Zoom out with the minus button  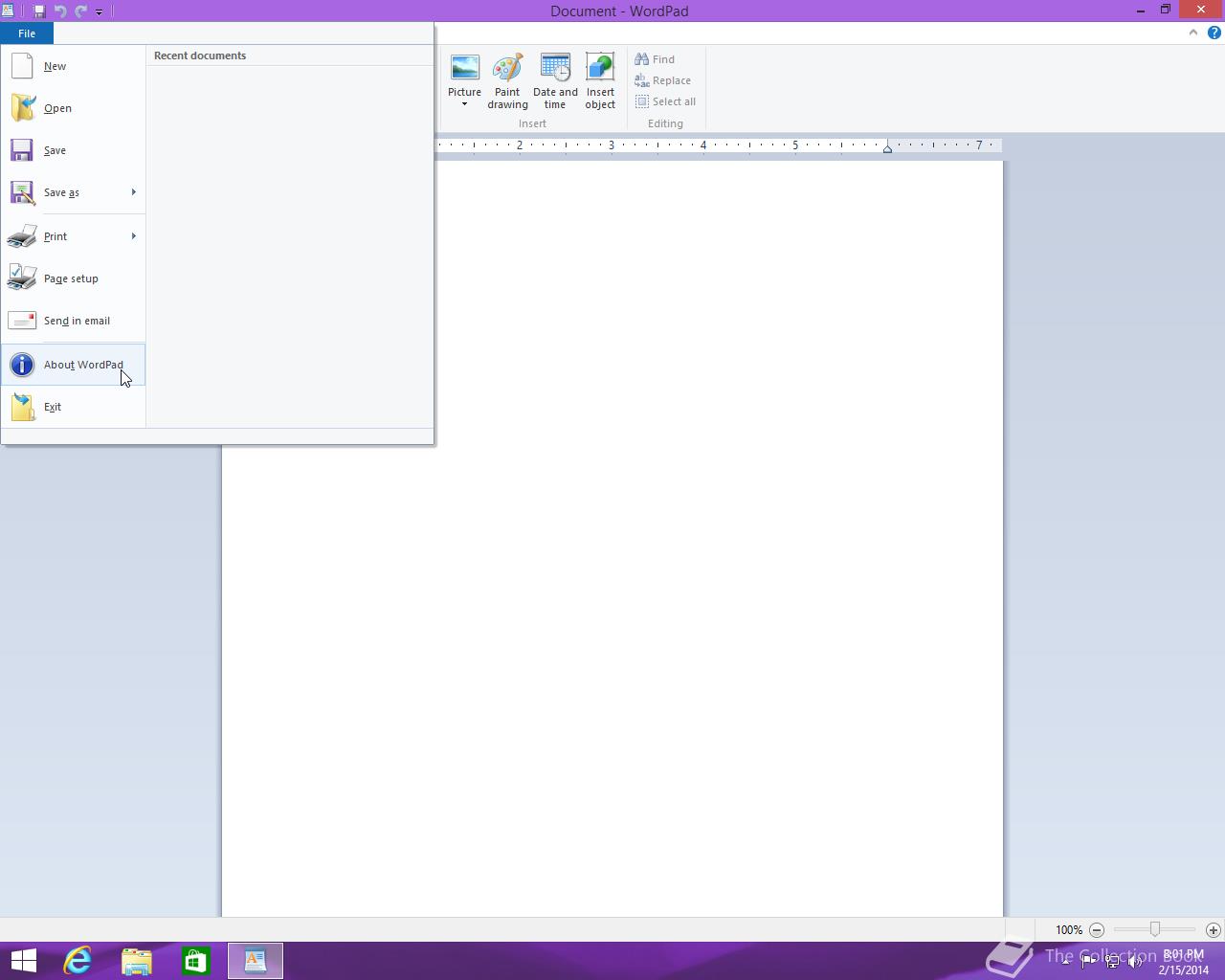coord(1097,929)
